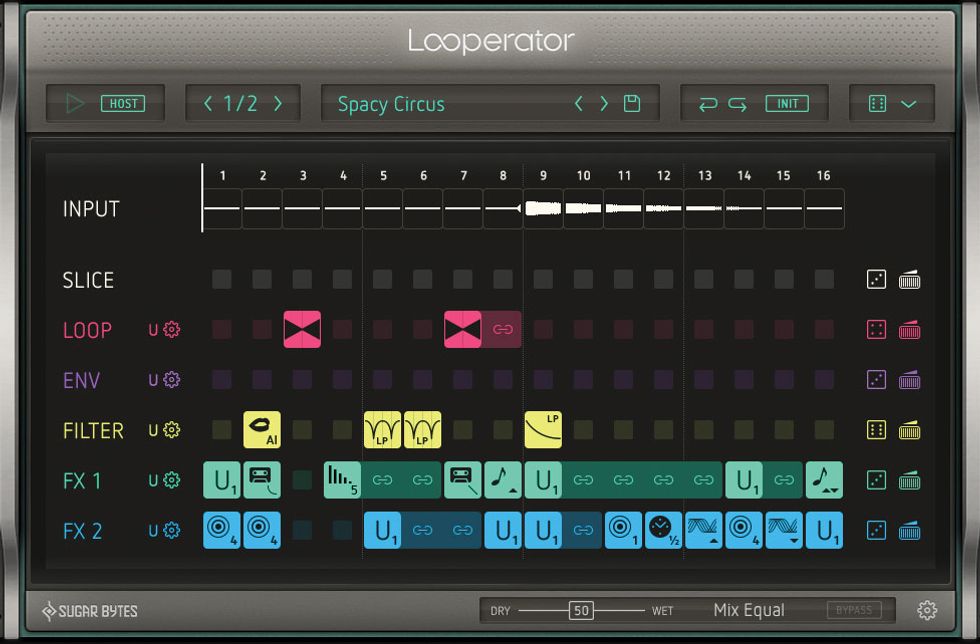This screenshot has height=644, width=980.
Task: Open ENV row settings gear
Action: tap(172, 380)
